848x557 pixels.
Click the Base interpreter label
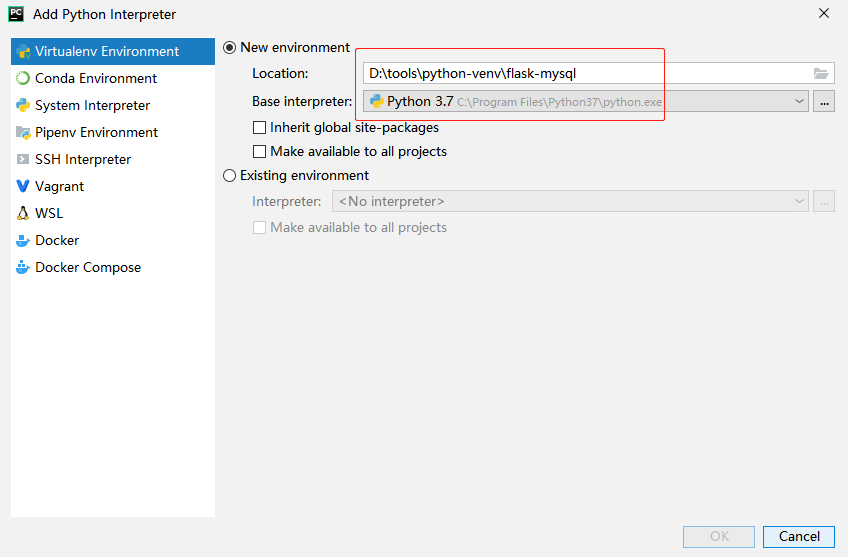click(x=302, y=102)
